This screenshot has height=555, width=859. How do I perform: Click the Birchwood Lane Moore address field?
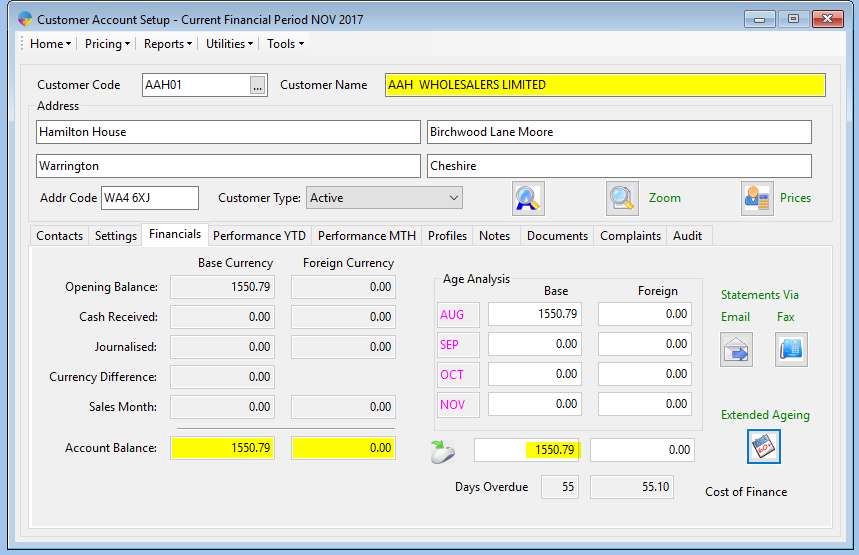click(x=619, y=132)
